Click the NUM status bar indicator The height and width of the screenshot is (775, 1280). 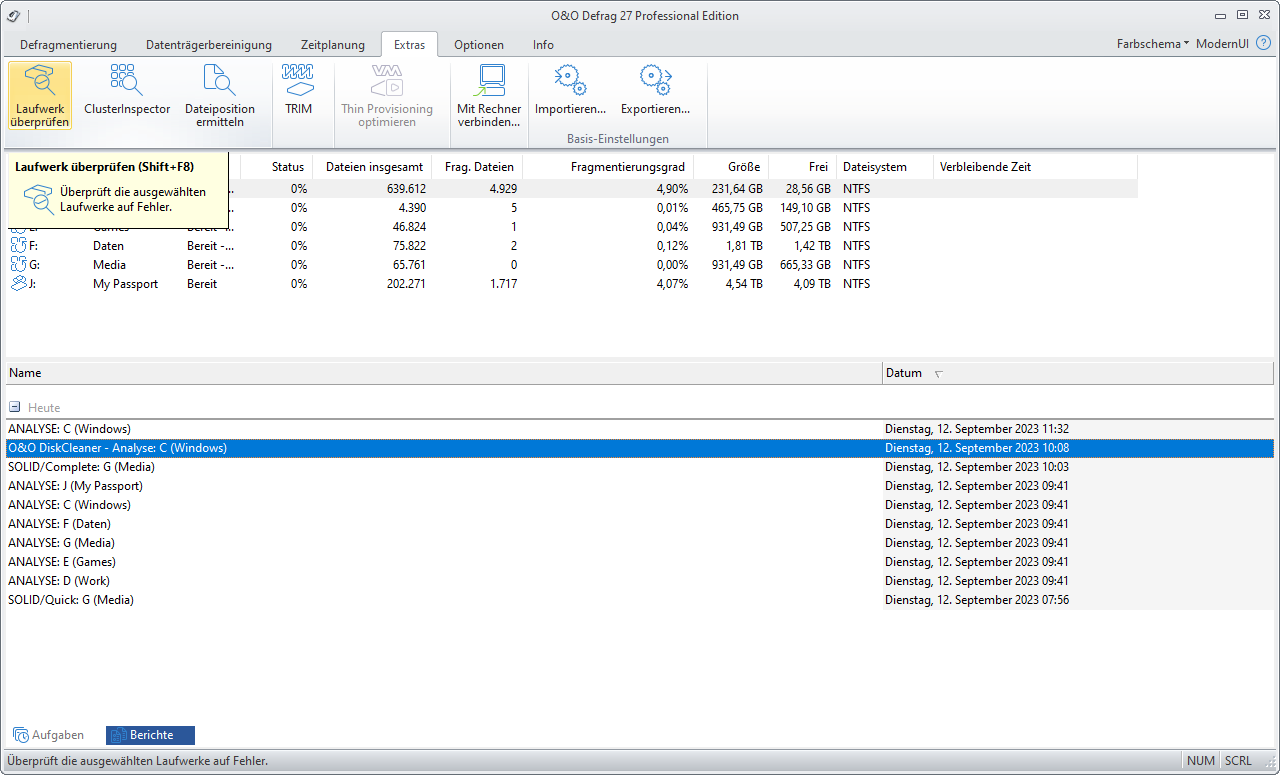click(1201, 761)
